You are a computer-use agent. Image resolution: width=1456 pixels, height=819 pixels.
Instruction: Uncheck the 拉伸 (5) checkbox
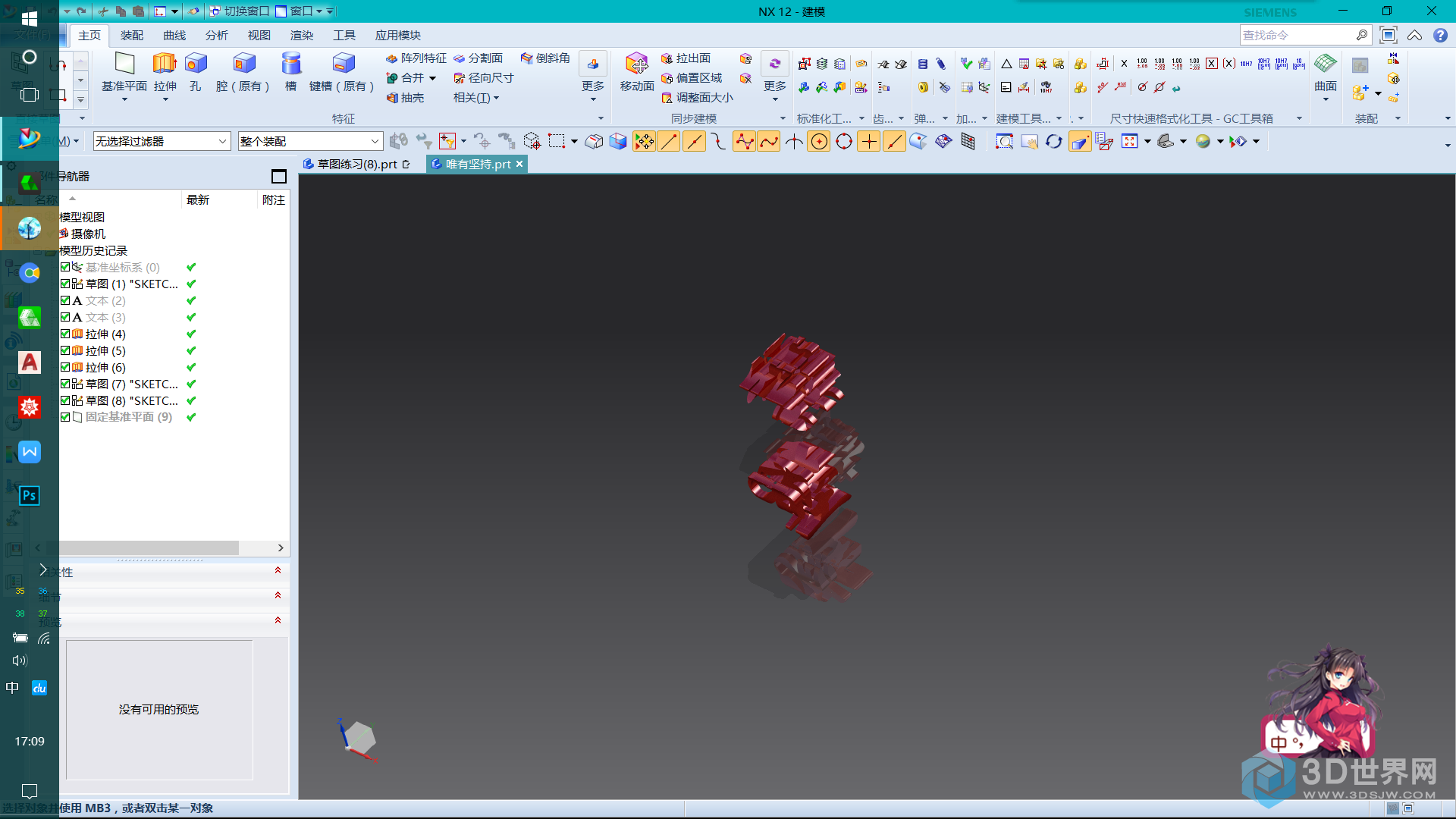click(65, 350)
